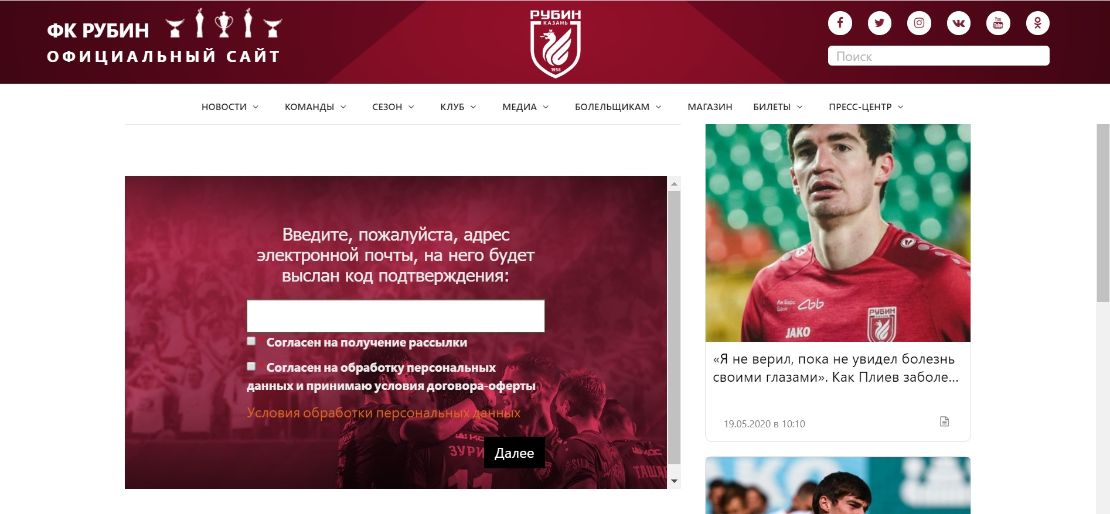The image size is (1110, 514).
Task: Focus the email address input field
Action: pyautogui.click(x=396, y=316)
